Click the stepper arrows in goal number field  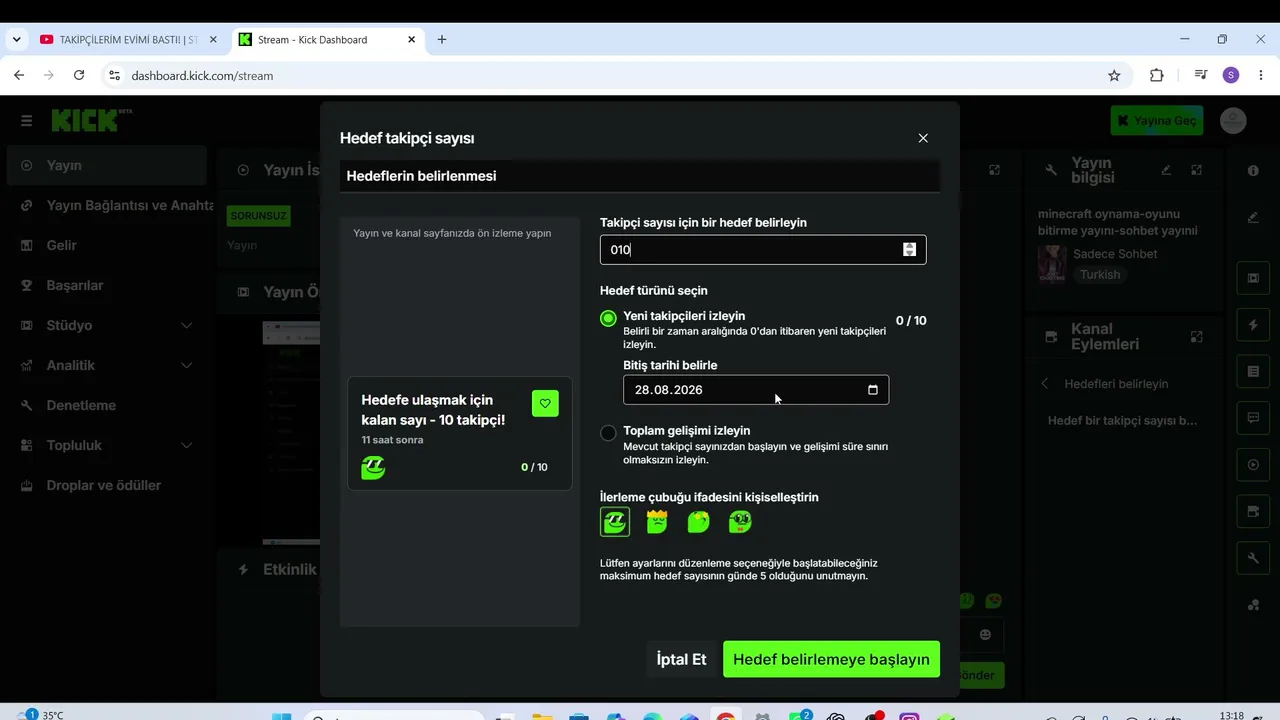[909, 249]
